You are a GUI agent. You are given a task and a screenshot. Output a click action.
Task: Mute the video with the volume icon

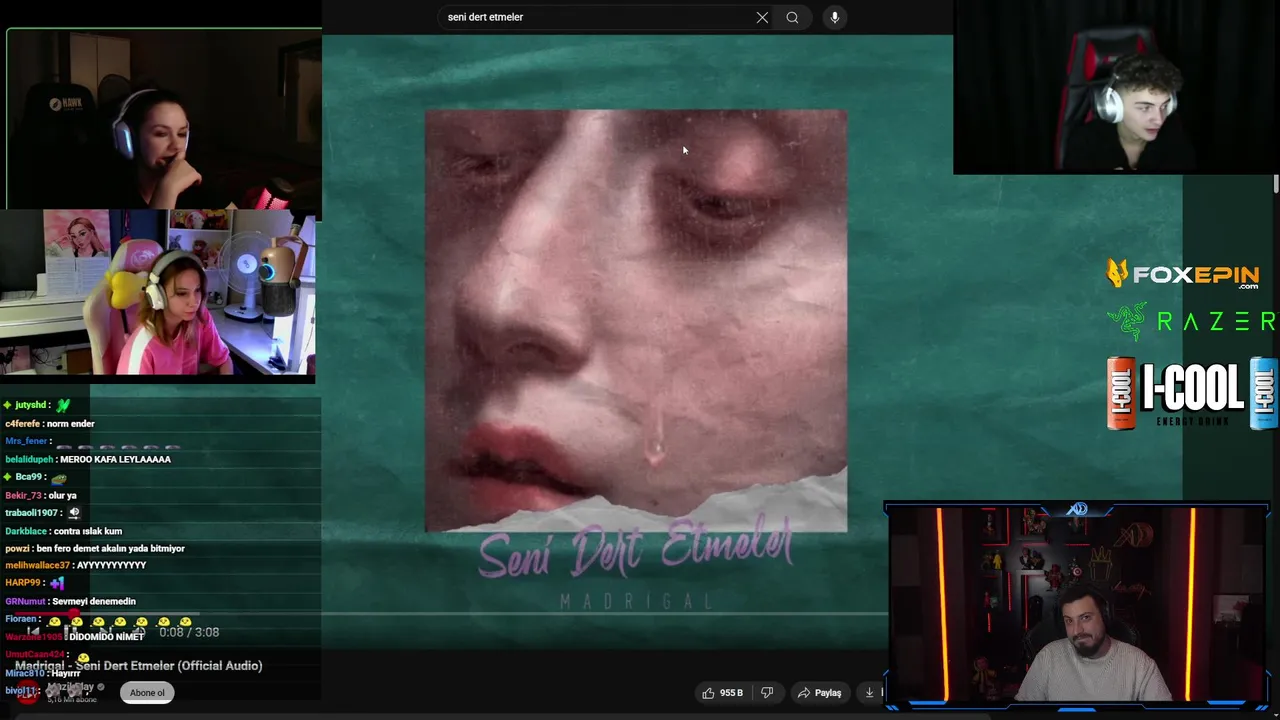click(138, 632)
